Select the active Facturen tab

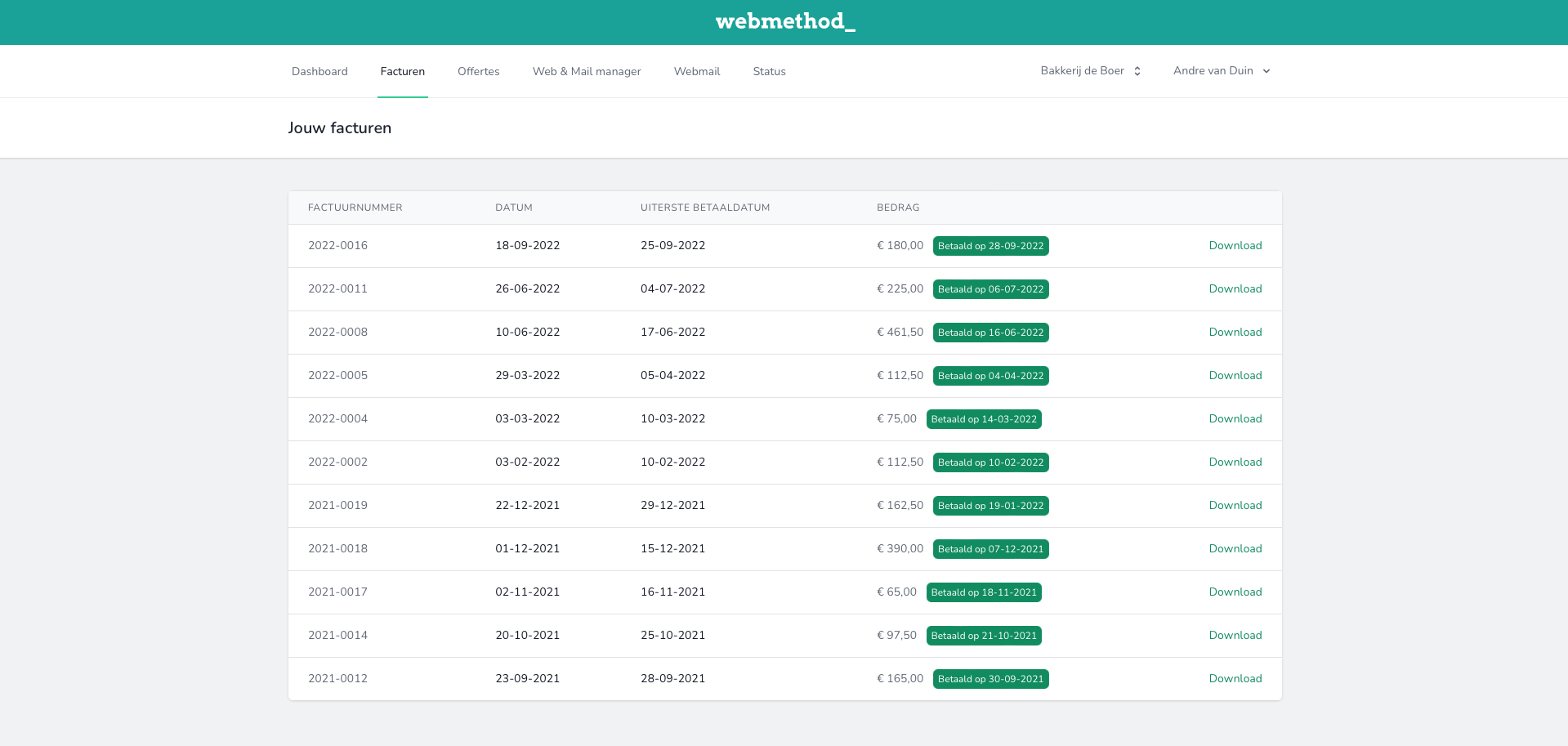pos(402,71)
